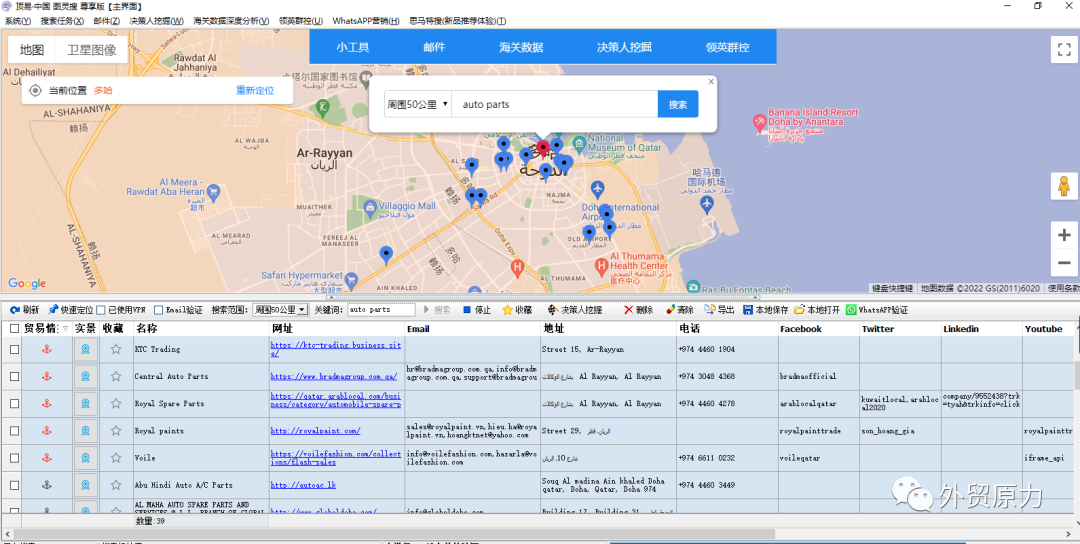Click the fullscreen map icon
The width and height of the screenshot is (1080, 544).
point(1064,50)
